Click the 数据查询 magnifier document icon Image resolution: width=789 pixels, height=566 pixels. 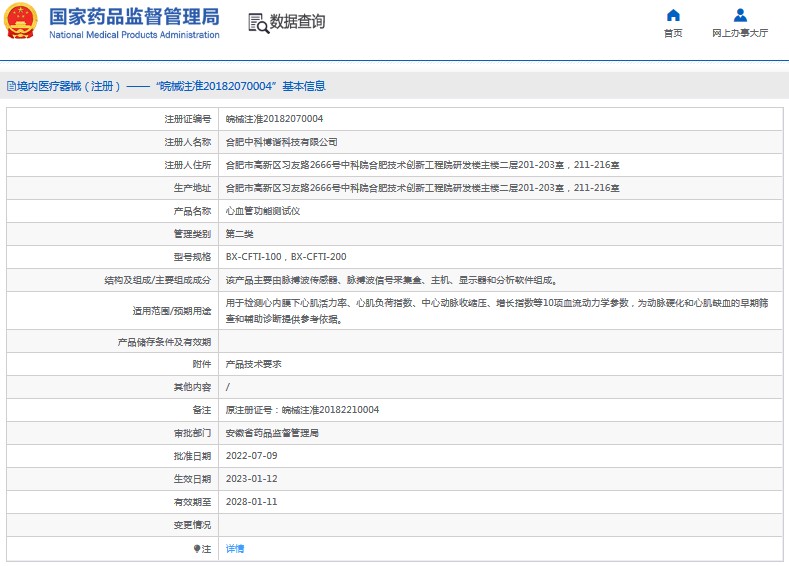pyautogui.click(x=257, y=23)
